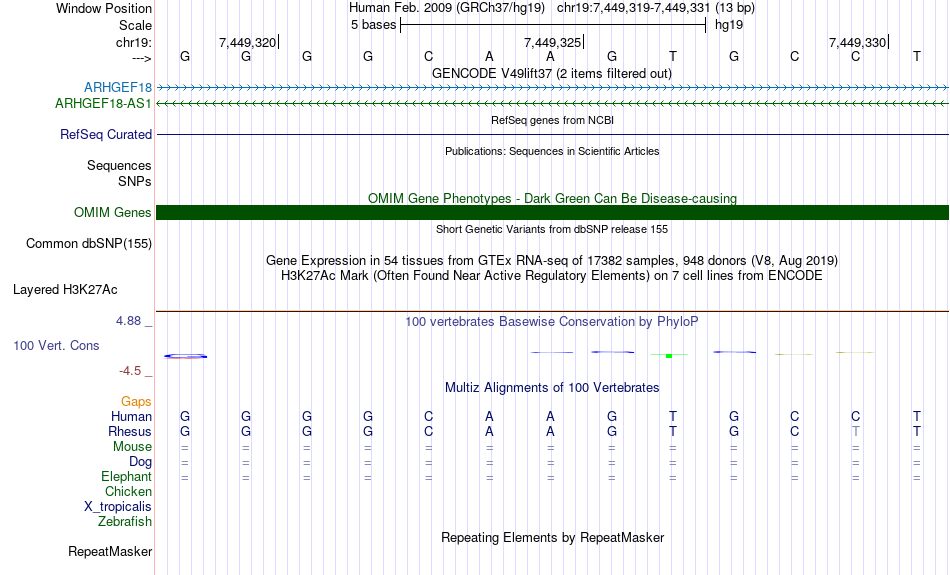Click the Repeating Elements by RepeatMasker title
The image size is (950, 575).
(553, 537)
